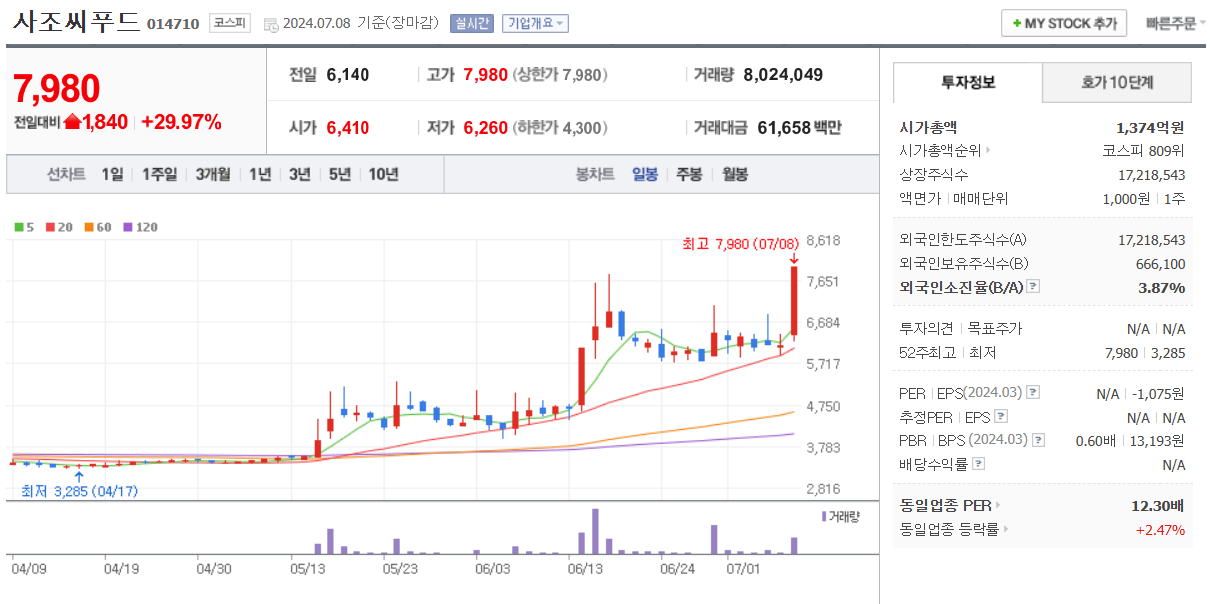Click the 시가 6,410 value

coord(348,127)
